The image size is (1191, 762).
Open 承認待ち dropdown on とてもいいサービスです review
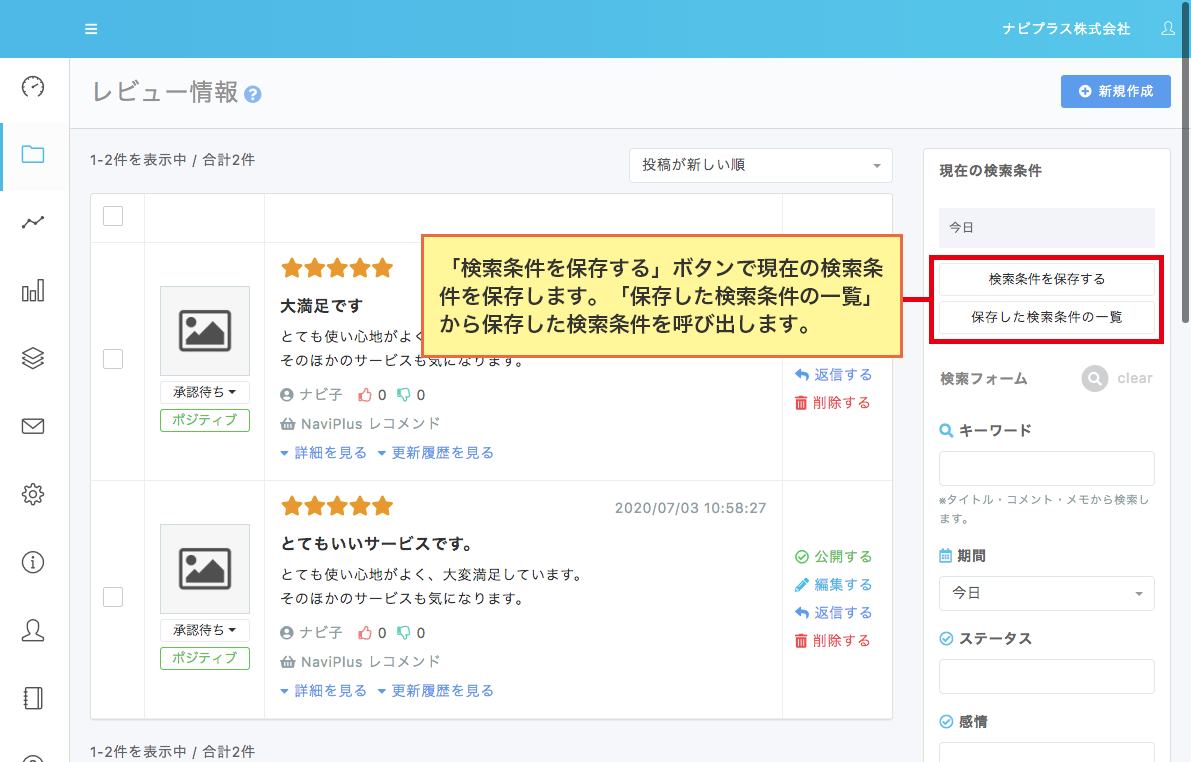[205, 630]
